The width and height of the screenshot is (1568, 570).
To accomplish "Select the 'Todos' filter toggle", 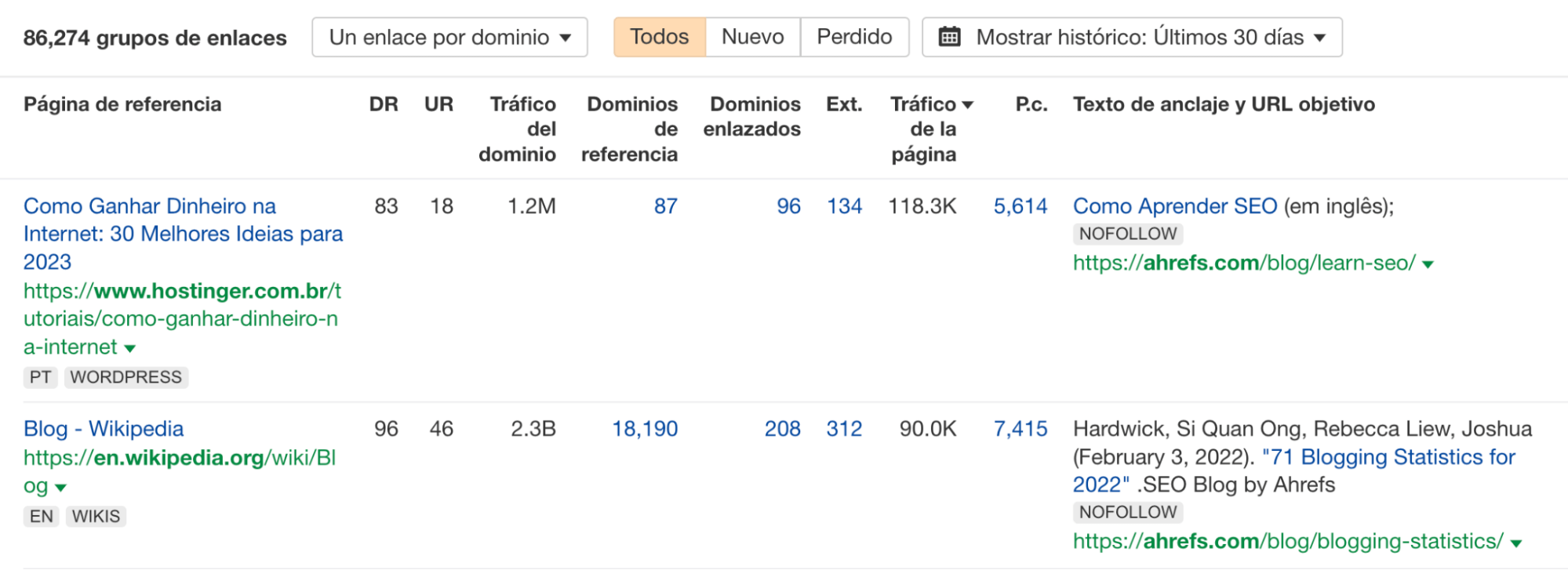I will coord(659,36).
